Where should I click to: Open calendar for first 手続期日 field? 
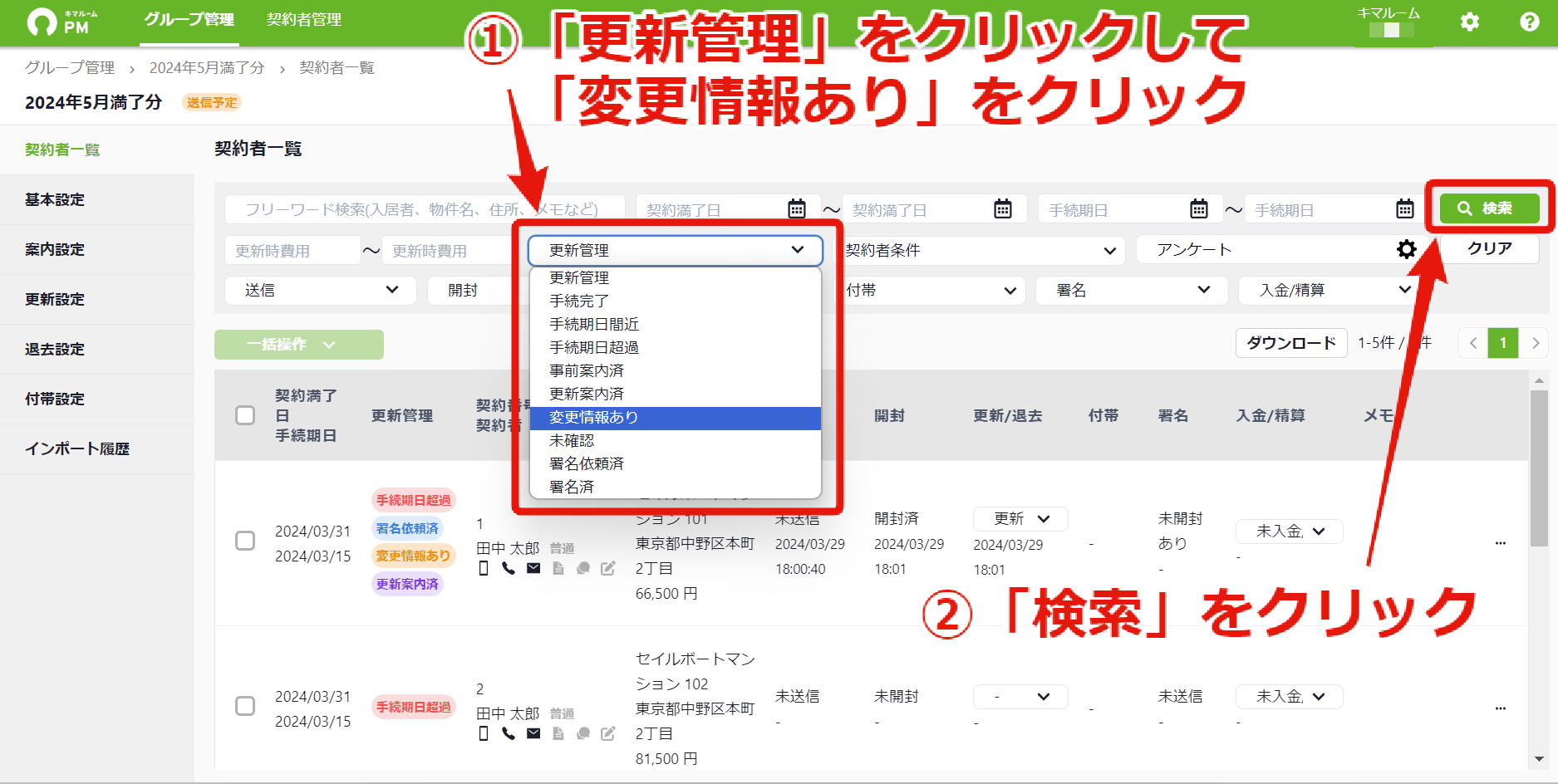pos(1199,208)
